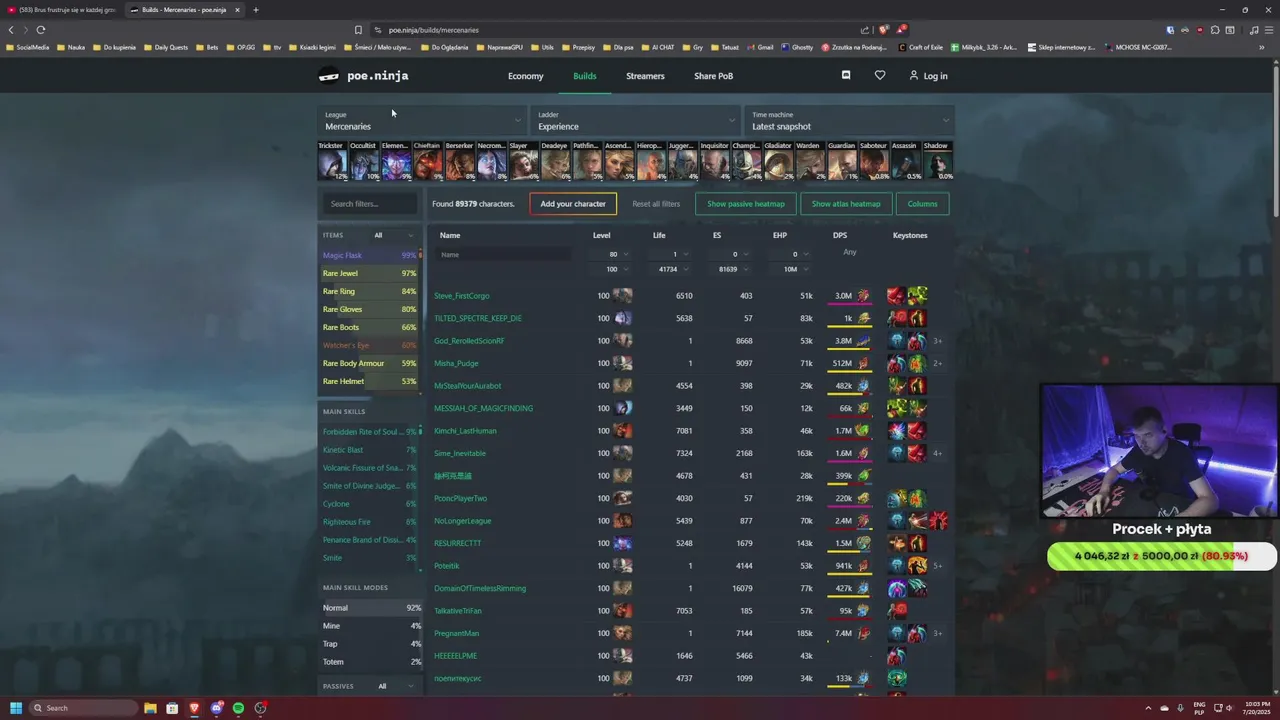Click Show atlas heatmap button
The image size is (1280, 720).
pos(846,204)
